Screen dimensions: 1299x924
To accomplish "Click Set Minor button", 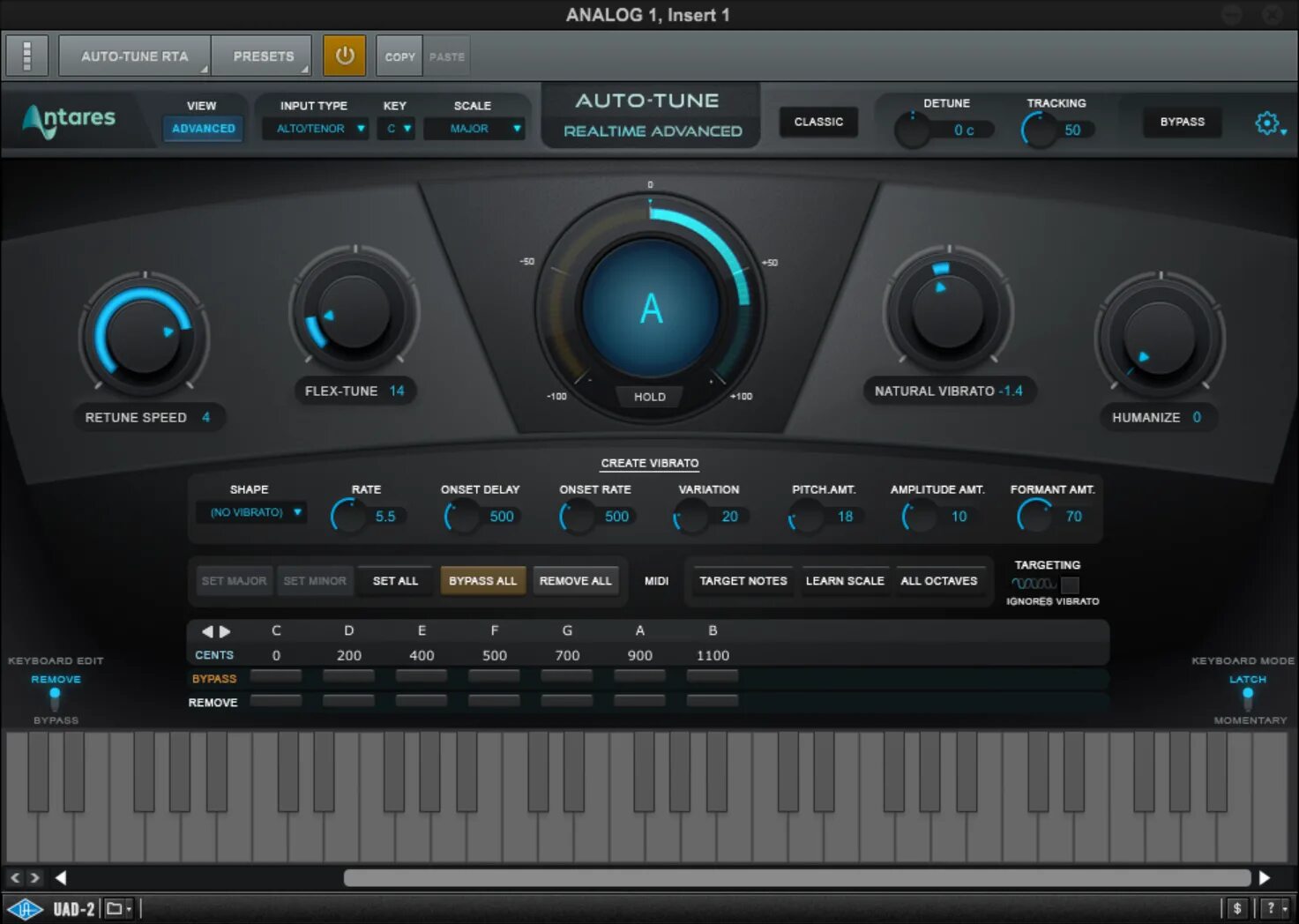I will pyautogui.click(x=315, y=581).
